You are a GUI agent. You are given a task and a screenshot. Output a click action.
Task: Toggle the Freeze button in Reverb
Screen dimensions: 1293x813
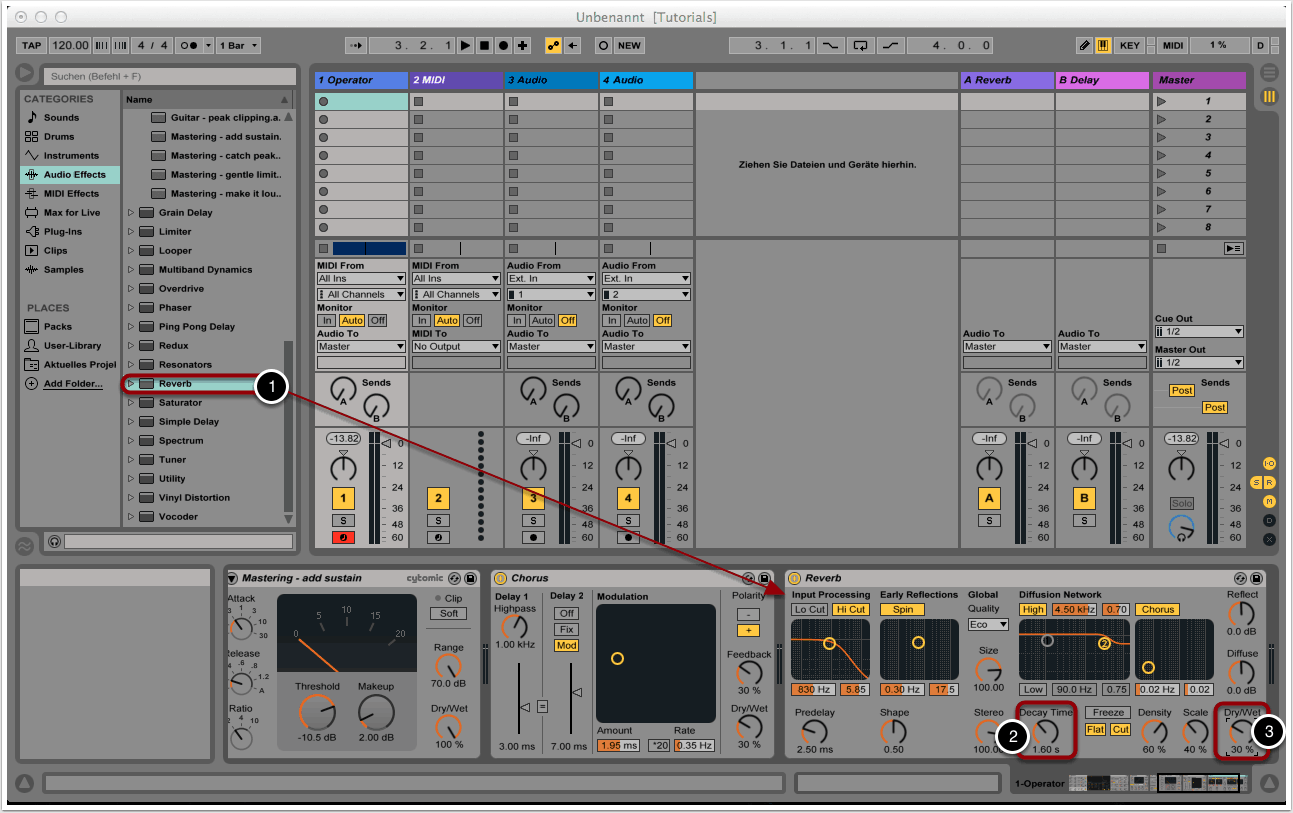pos(1108,713)
